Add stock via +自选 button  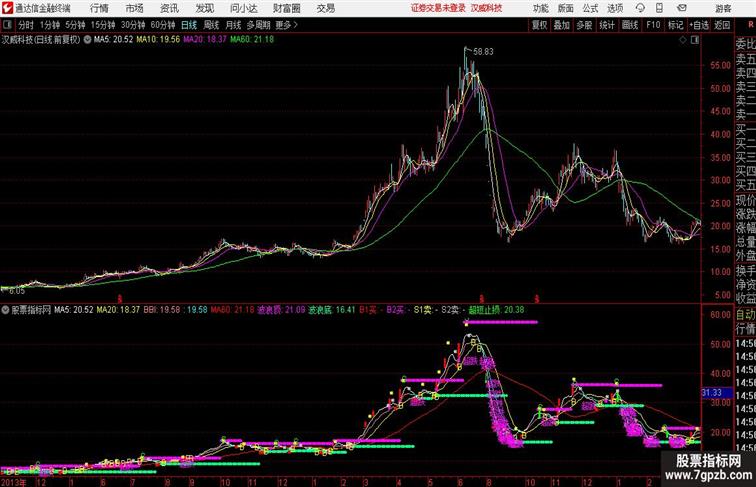(x=699, y=25)
